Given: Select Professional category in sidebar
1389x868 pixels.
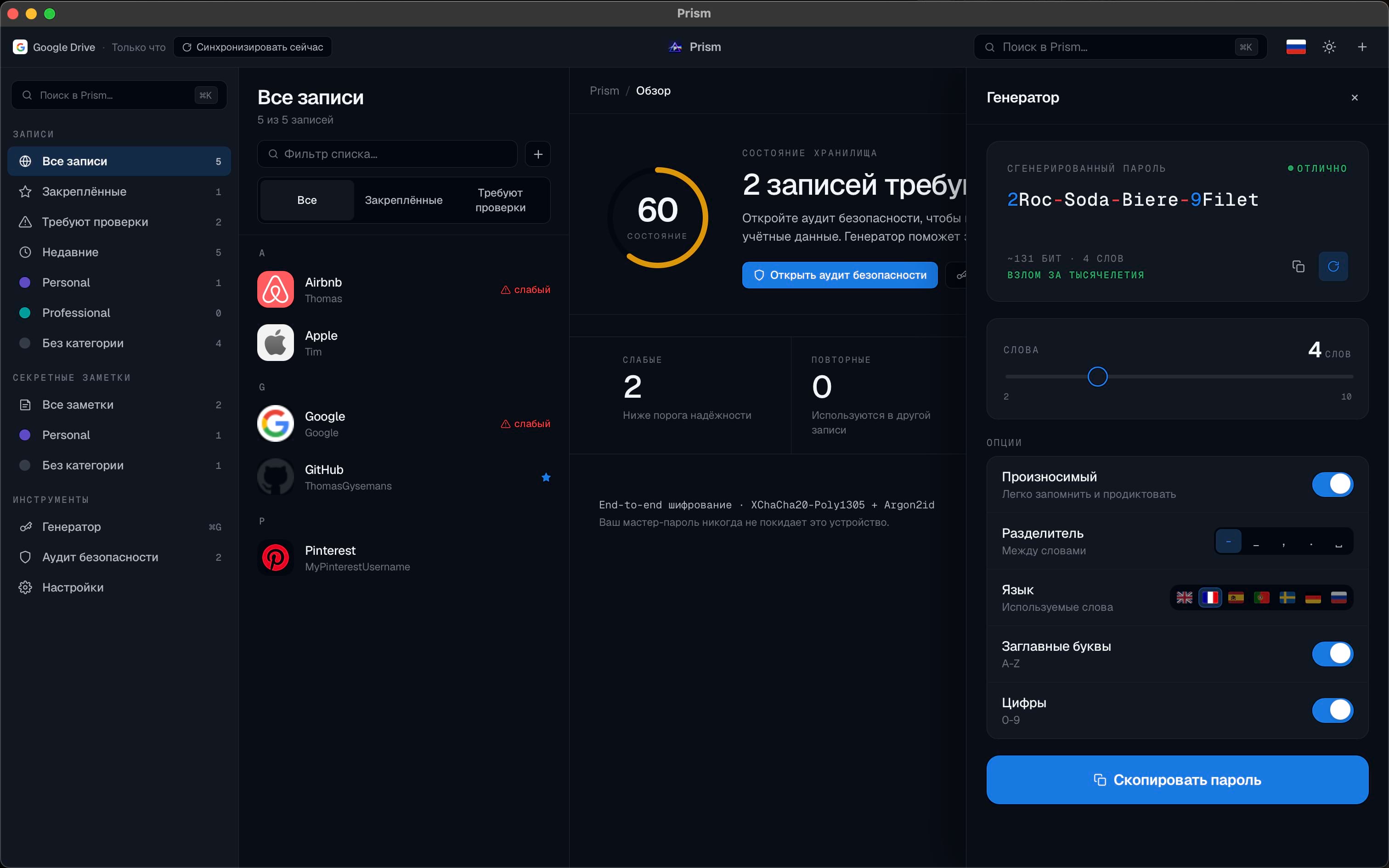Looking at the screenshot, I should [119, 313].
